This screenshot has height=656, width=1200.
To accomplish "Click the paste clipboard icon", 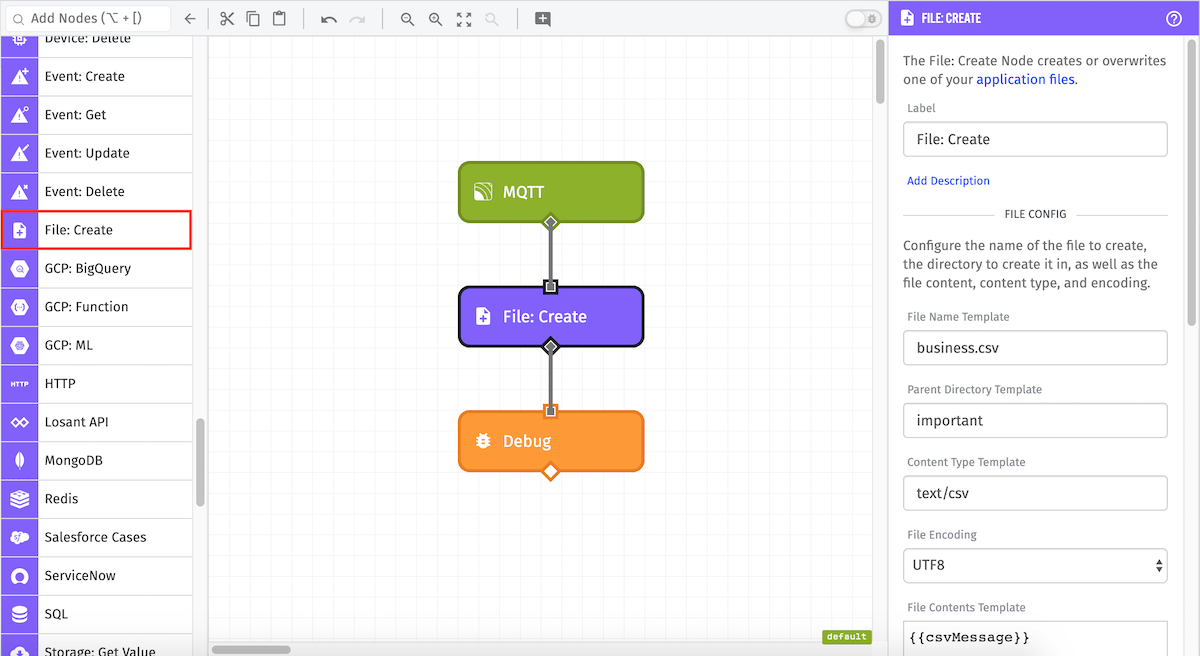I will (279, 18).
